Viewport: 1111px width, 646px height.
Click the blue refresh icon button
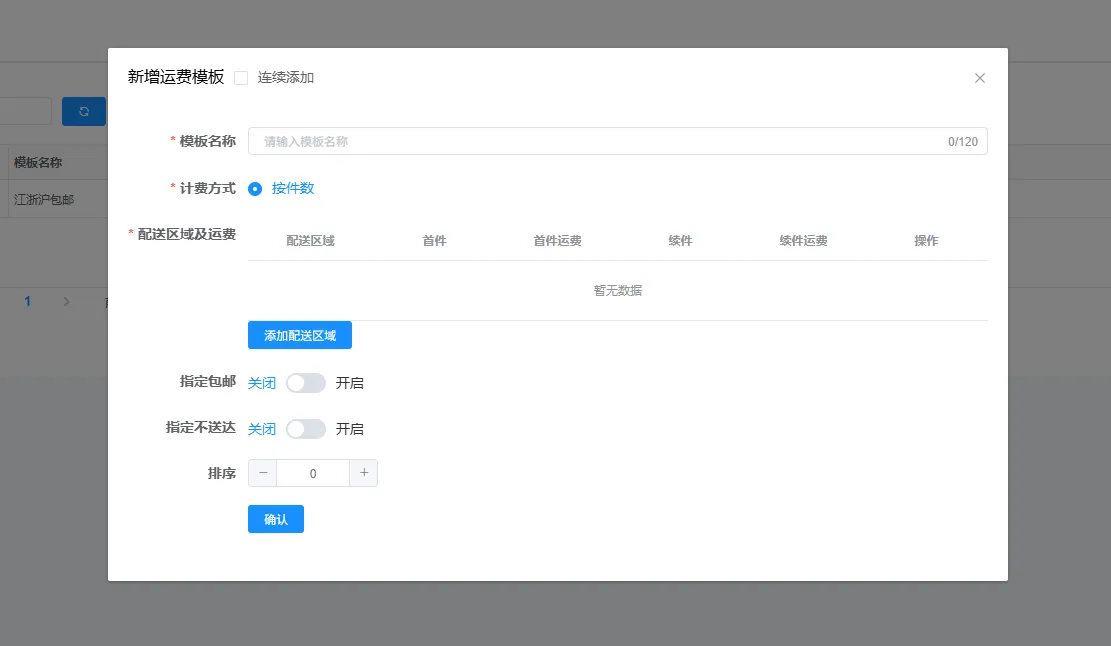click(x=84, y=111)
